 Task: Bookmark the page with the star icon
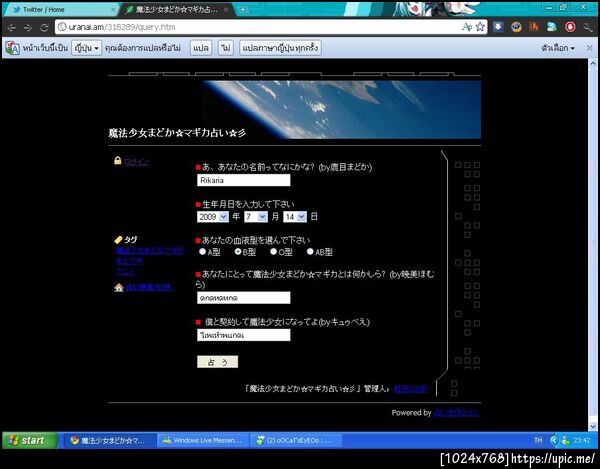point(480,27)
